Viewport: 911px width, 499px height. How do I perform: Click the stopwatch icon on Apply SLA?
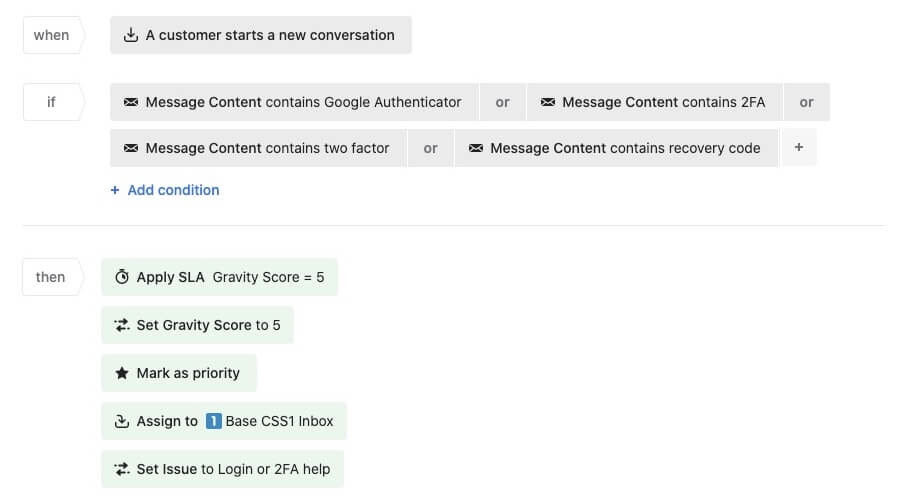(x=122, y=277)
